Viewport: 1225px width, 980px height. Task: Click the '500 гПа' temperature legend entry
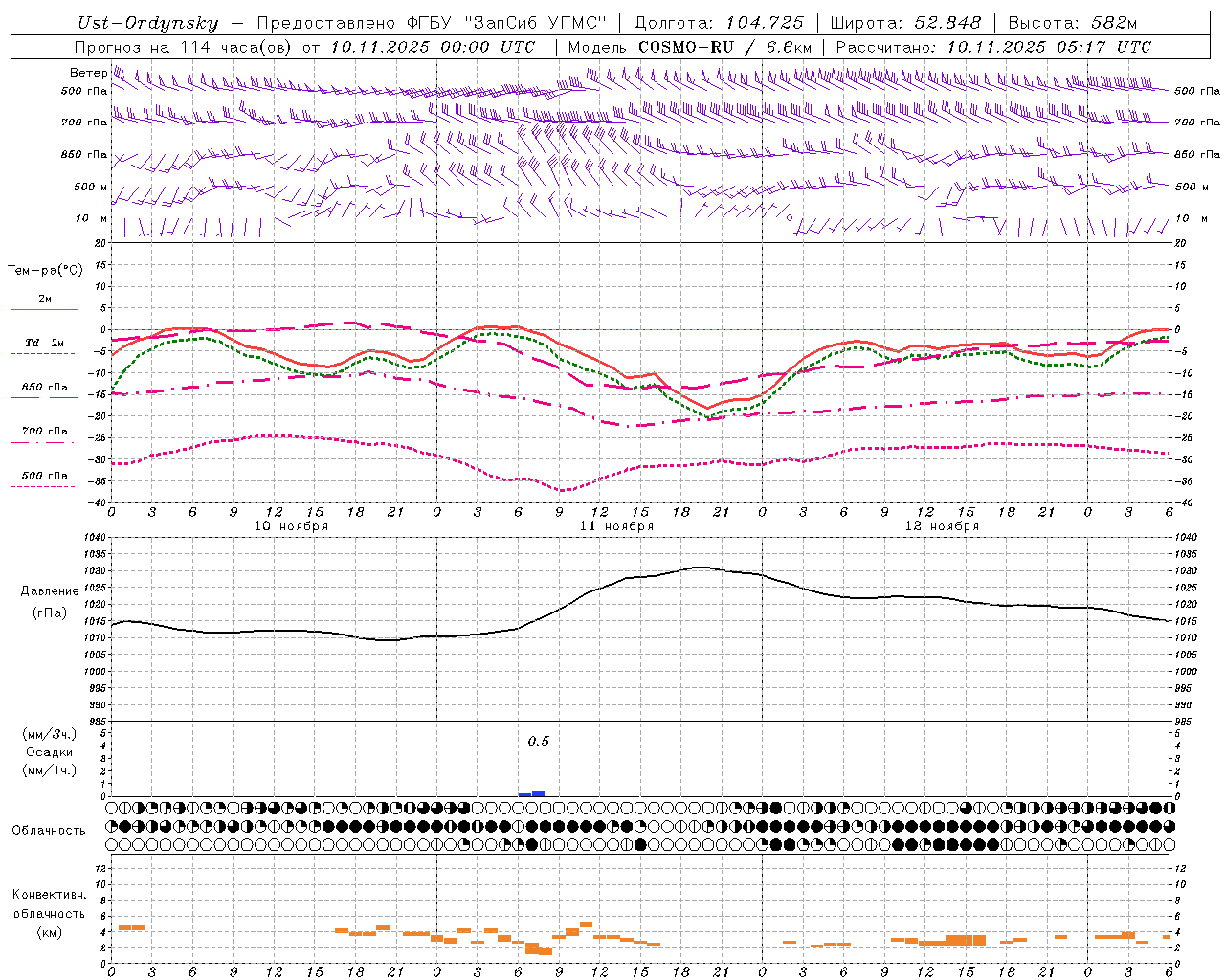pos(44,476)
